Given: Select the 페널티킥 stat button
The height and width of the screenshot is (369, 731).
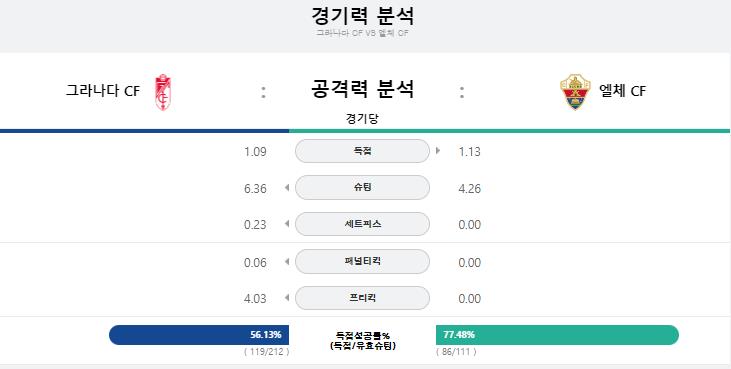Looking at the screenshot, I should (x=362, y=261).
